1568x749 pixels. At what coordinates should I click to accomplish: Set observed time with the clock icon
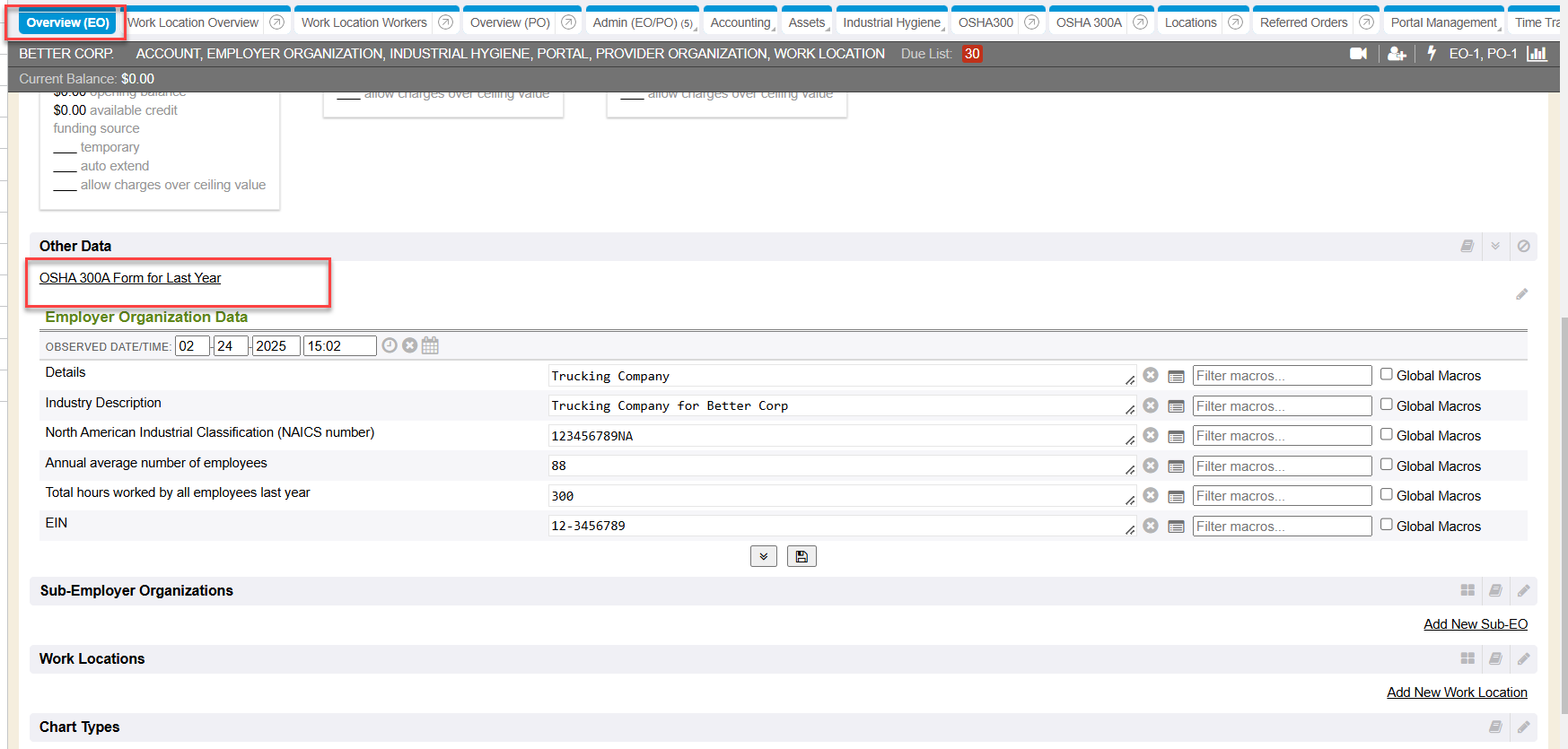(390, 345)
